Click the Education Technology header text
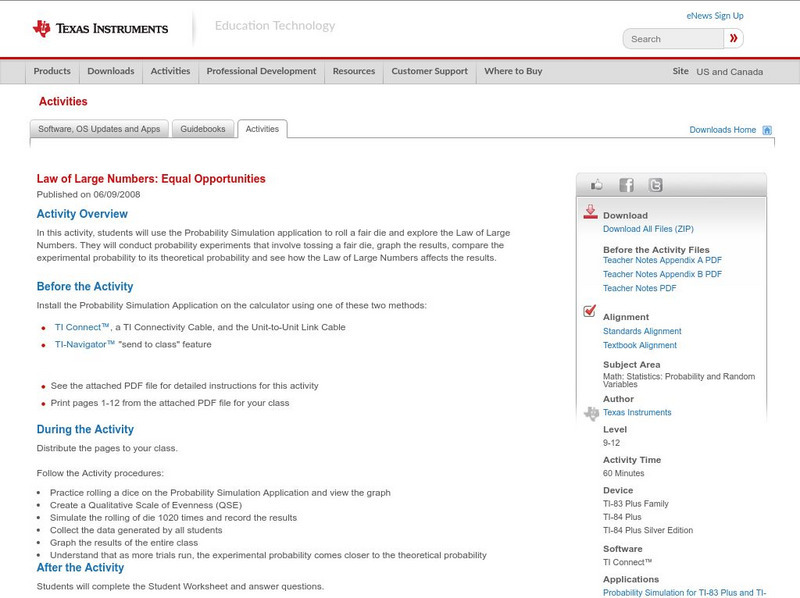 pyautogui.click(x=275, y=26)
